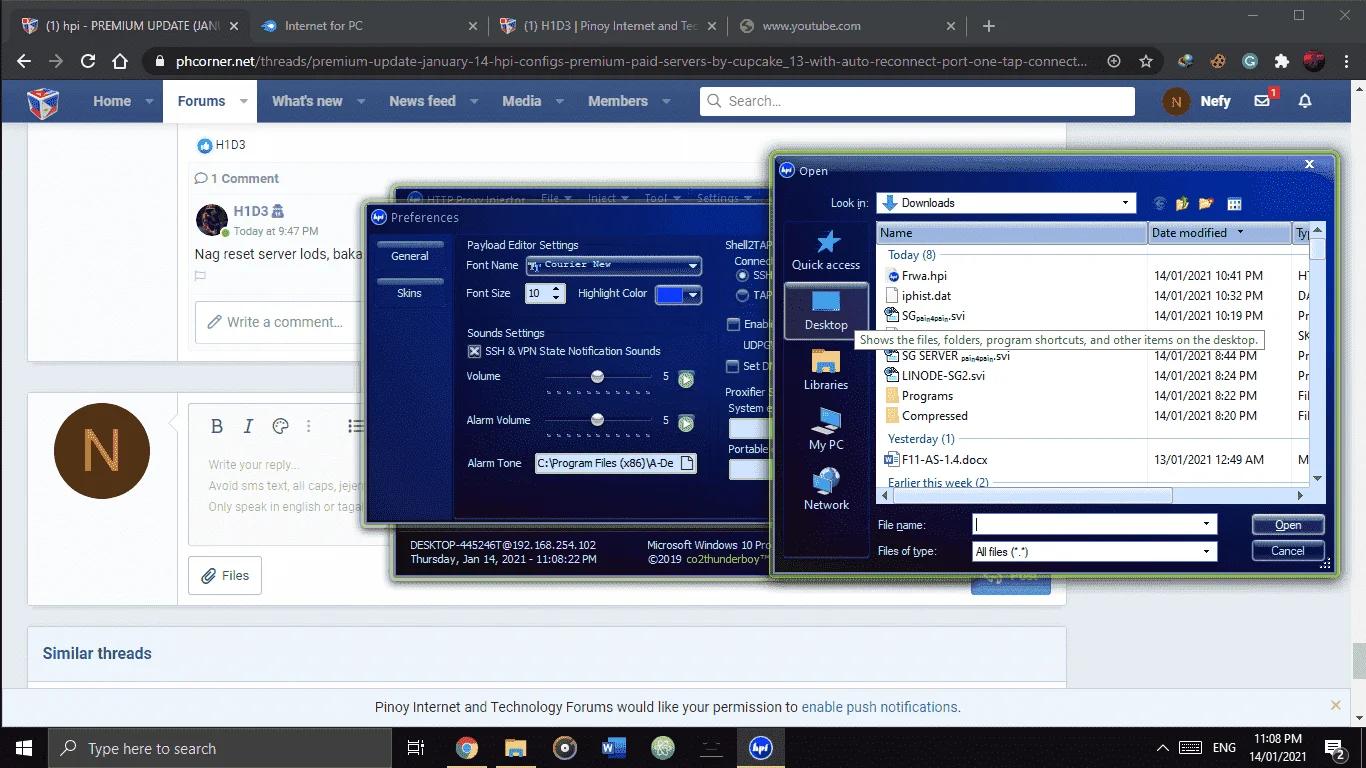Go to My PC in places bar
This screenshot has height=768, width=1366.
(x=826, y=430)
